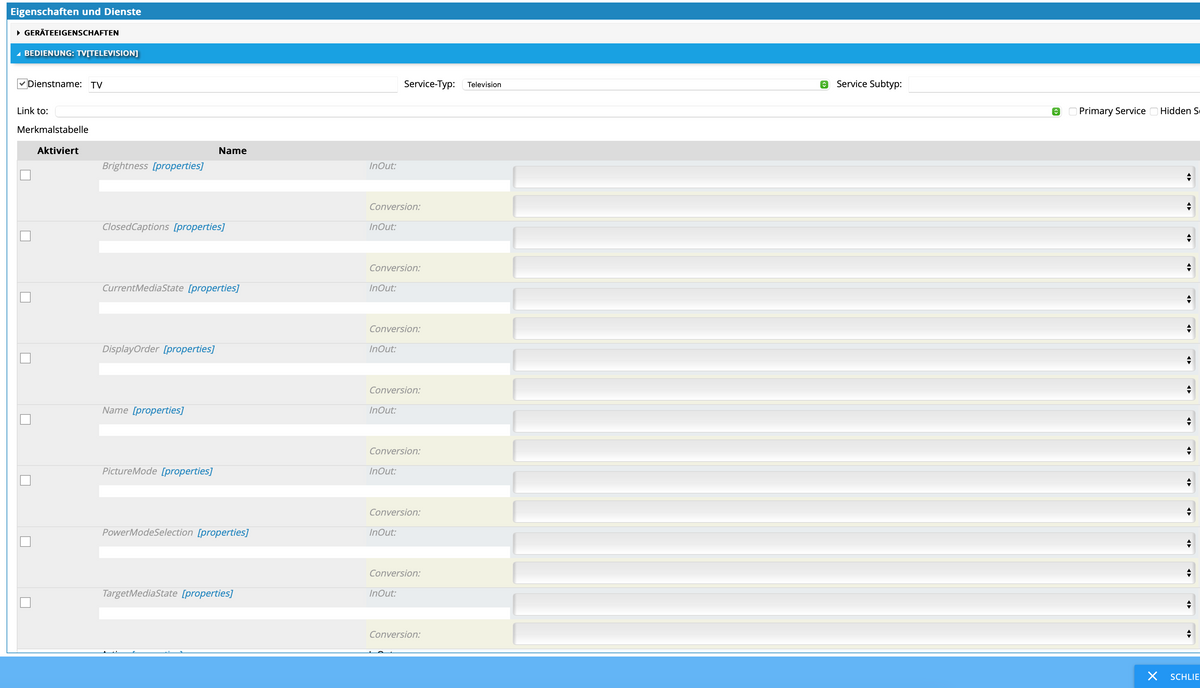Open the PowerModeSelection Conversion dropdown

pyautogui.click(x=855, y=573)
